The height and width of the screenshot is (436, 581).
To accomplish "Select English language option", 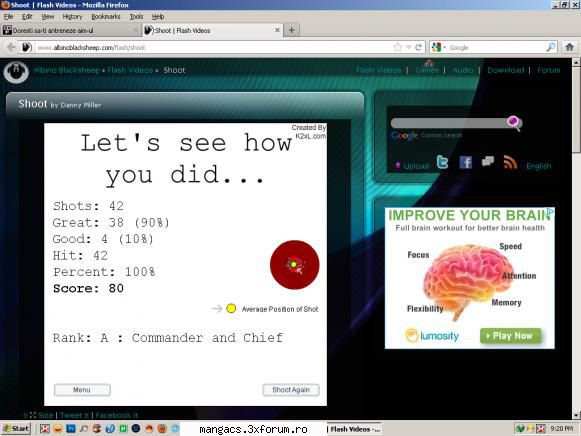I will tap(538, 166).
